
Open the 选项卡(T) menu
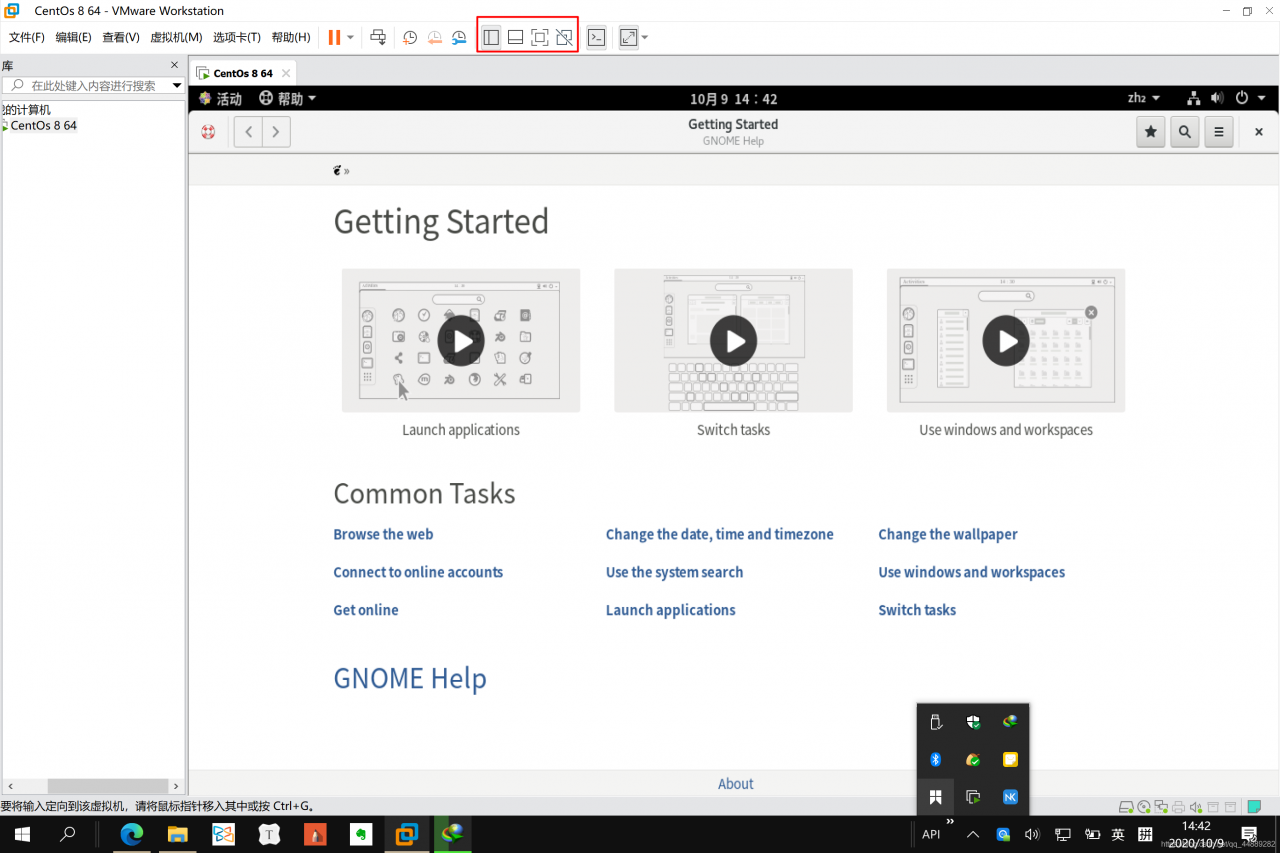point(237,37)
